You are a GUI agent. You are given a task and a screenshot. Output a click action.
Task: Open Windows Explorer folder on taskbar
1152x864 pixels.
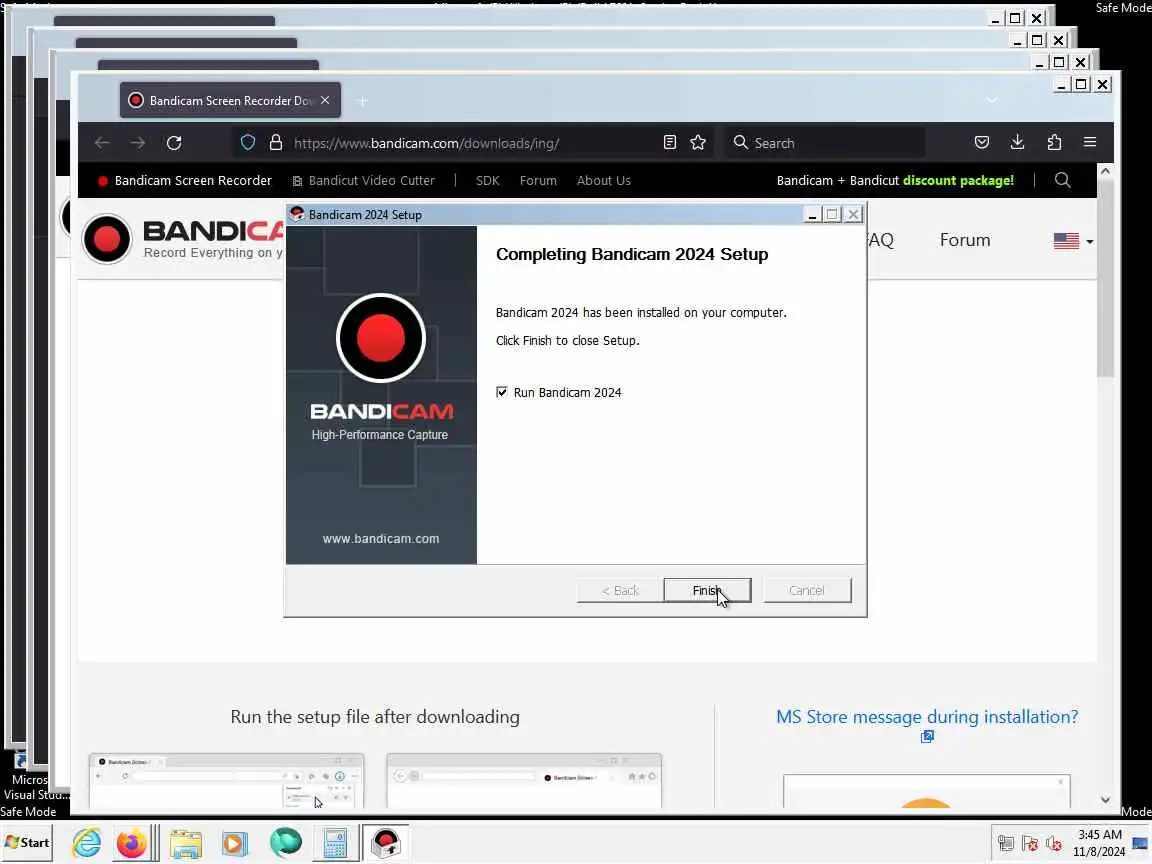186,843
